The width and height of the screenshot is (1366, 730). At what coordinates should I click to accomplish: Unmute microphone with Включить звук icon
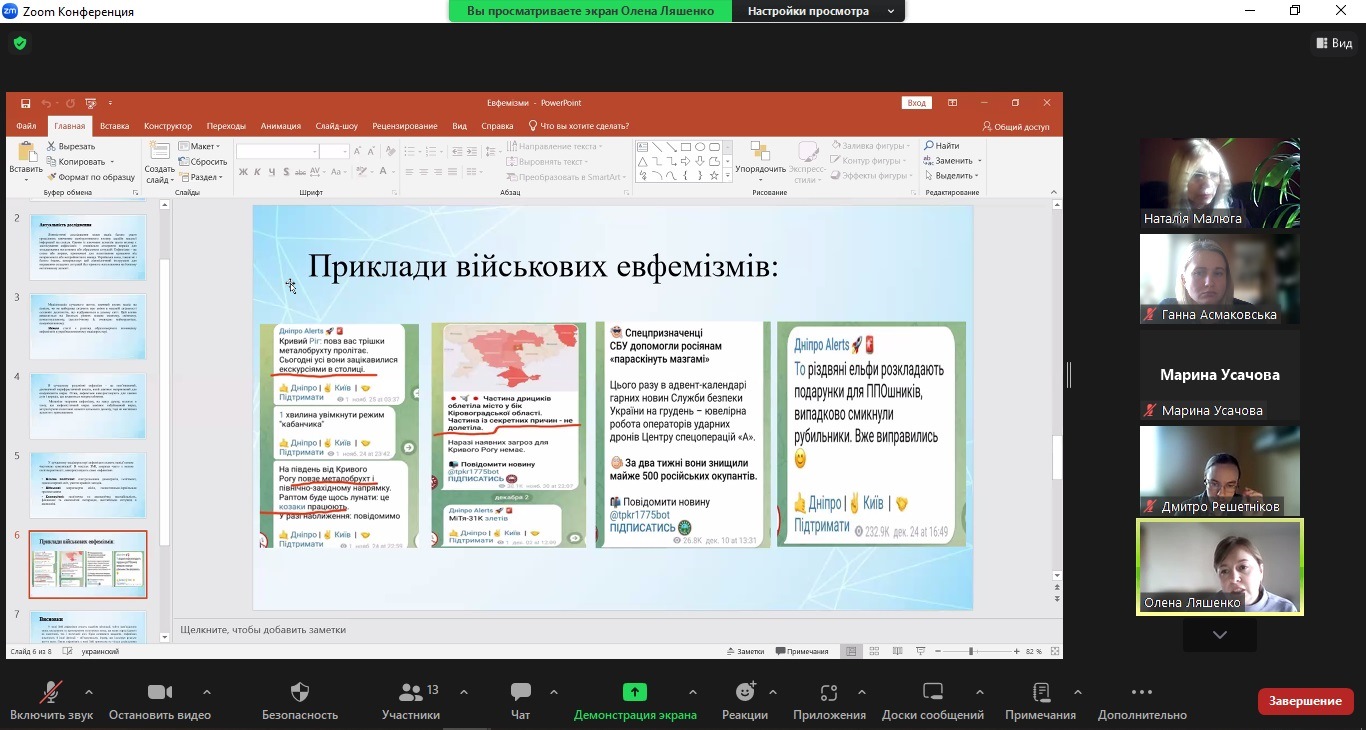point(51,692)
